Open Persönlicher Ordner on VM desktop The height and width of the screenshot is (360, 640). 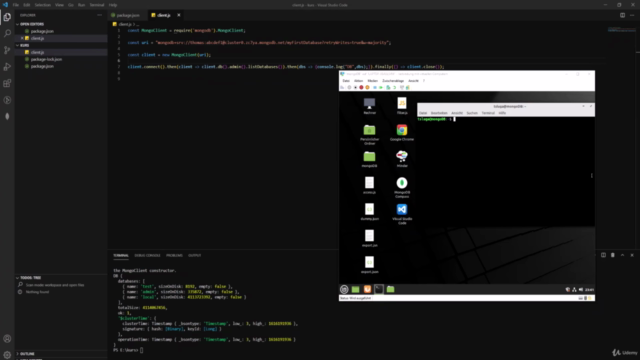pos(369,135)
